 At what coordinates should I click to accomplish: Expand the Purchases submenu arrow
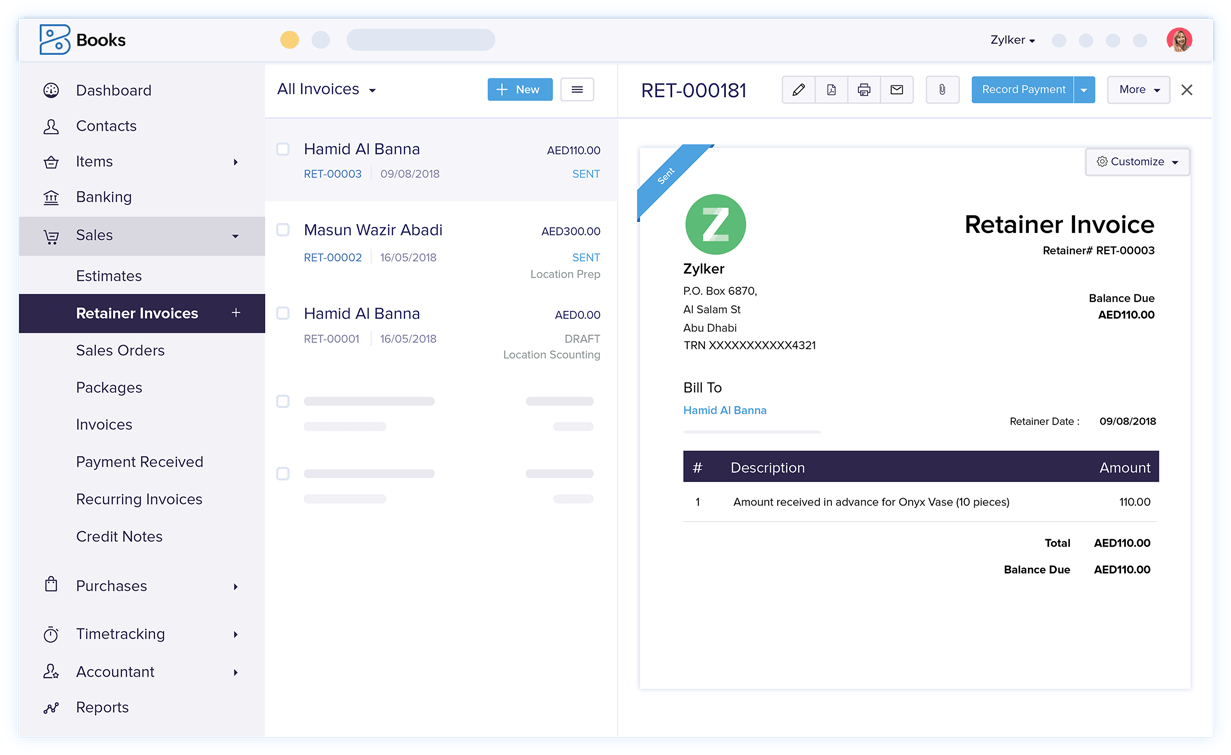pos(236,586)
